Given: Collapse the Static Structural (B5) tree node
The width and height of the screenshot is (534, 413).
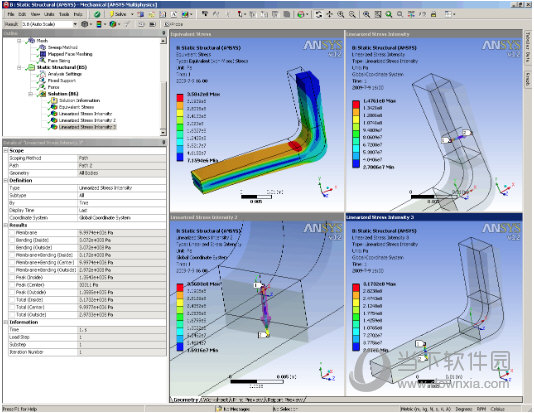Looking at the screenshot, I should pos(19,67).
